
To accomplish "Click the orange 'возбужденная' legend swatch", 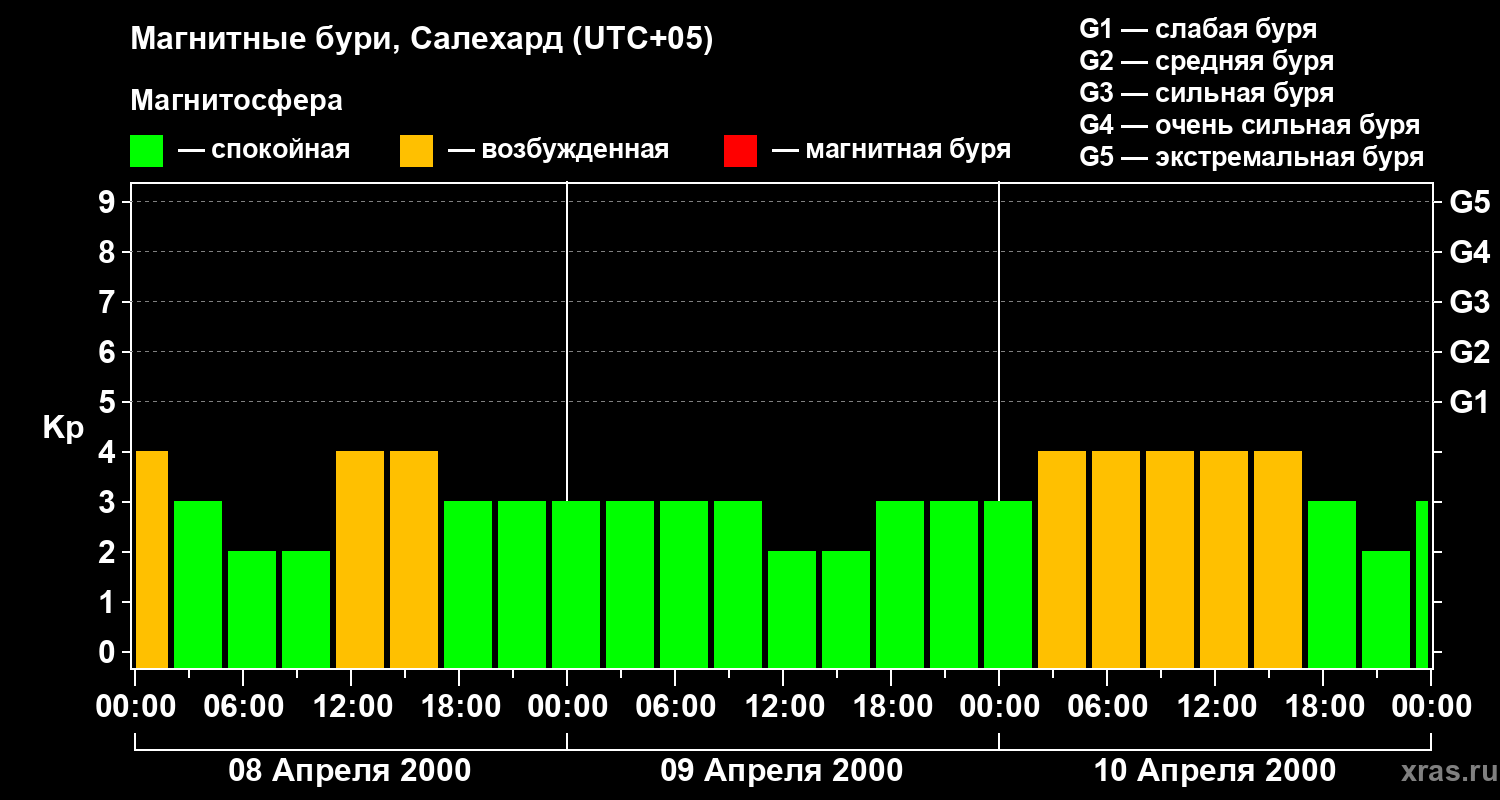I will 417,151.
